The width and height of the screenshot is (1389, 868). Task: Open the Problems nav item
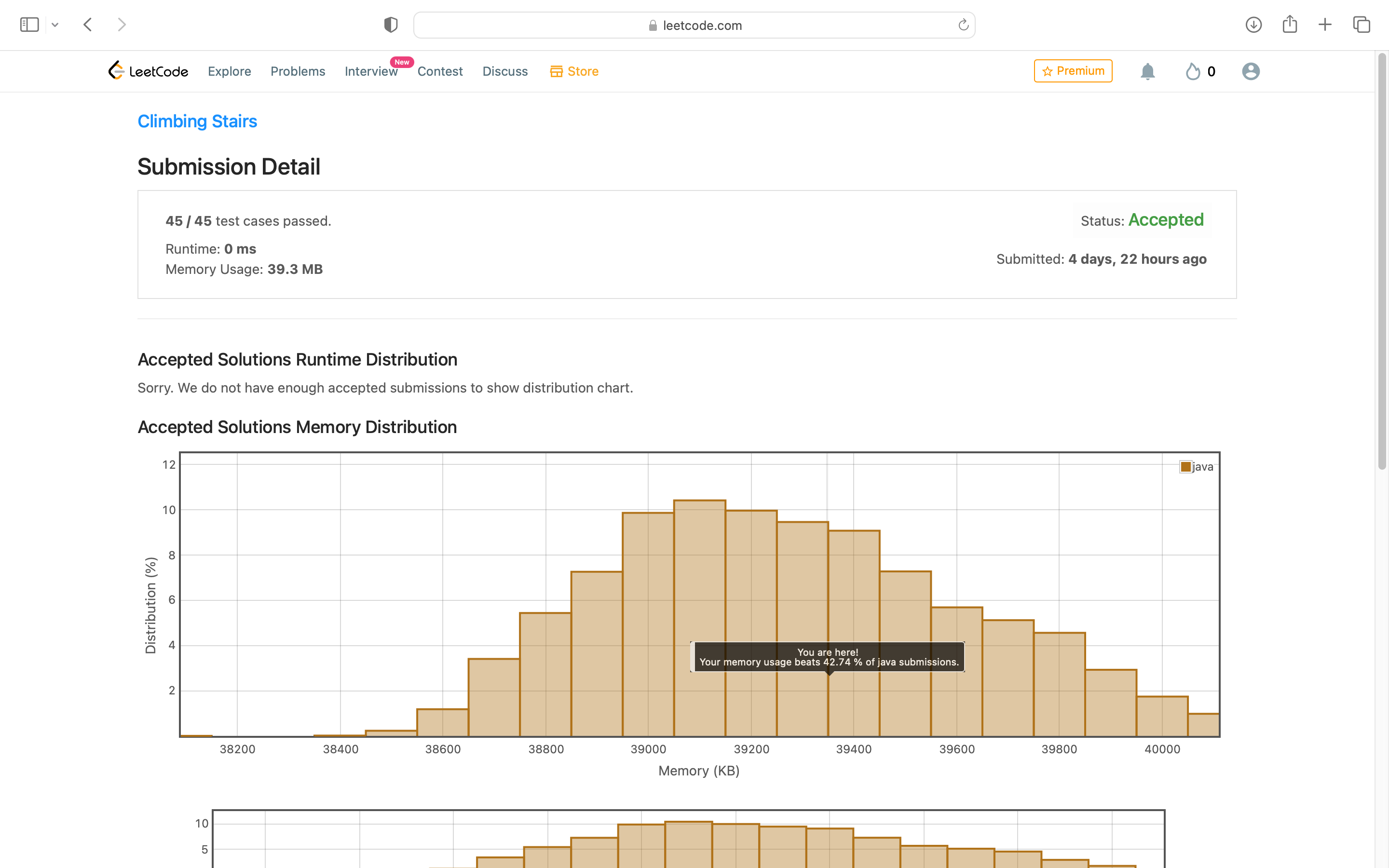point(297,71)
